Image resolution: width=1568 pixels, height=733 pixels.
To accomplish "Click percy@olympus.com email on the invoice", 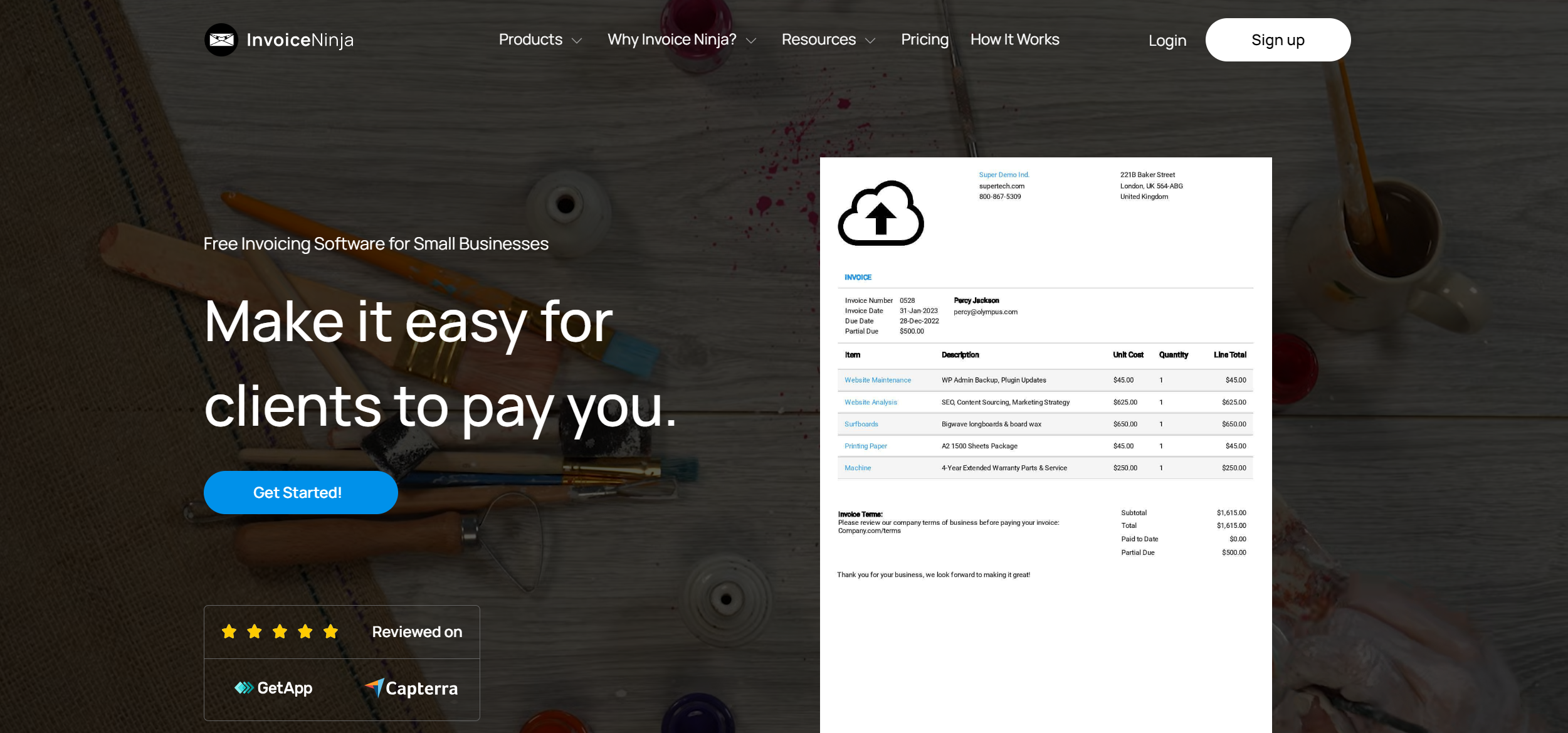I will (x=985, y=312).
